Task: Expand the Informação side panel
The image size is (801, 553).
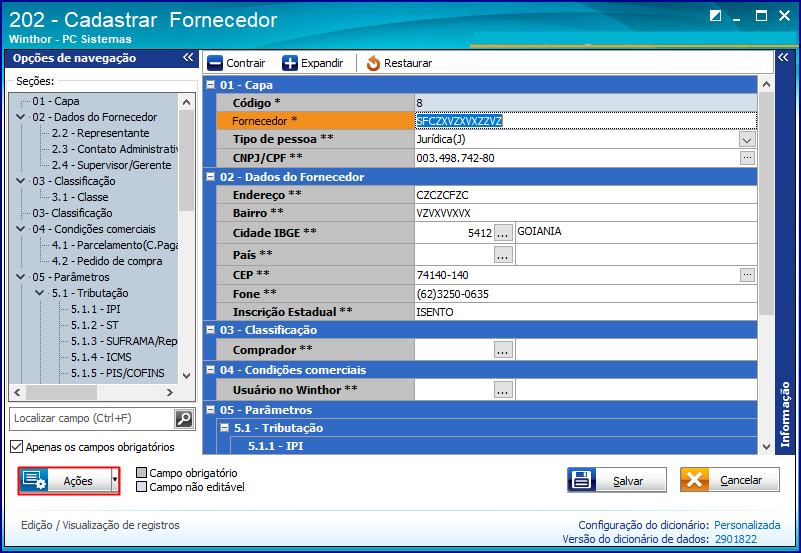Action: (783, 58)
